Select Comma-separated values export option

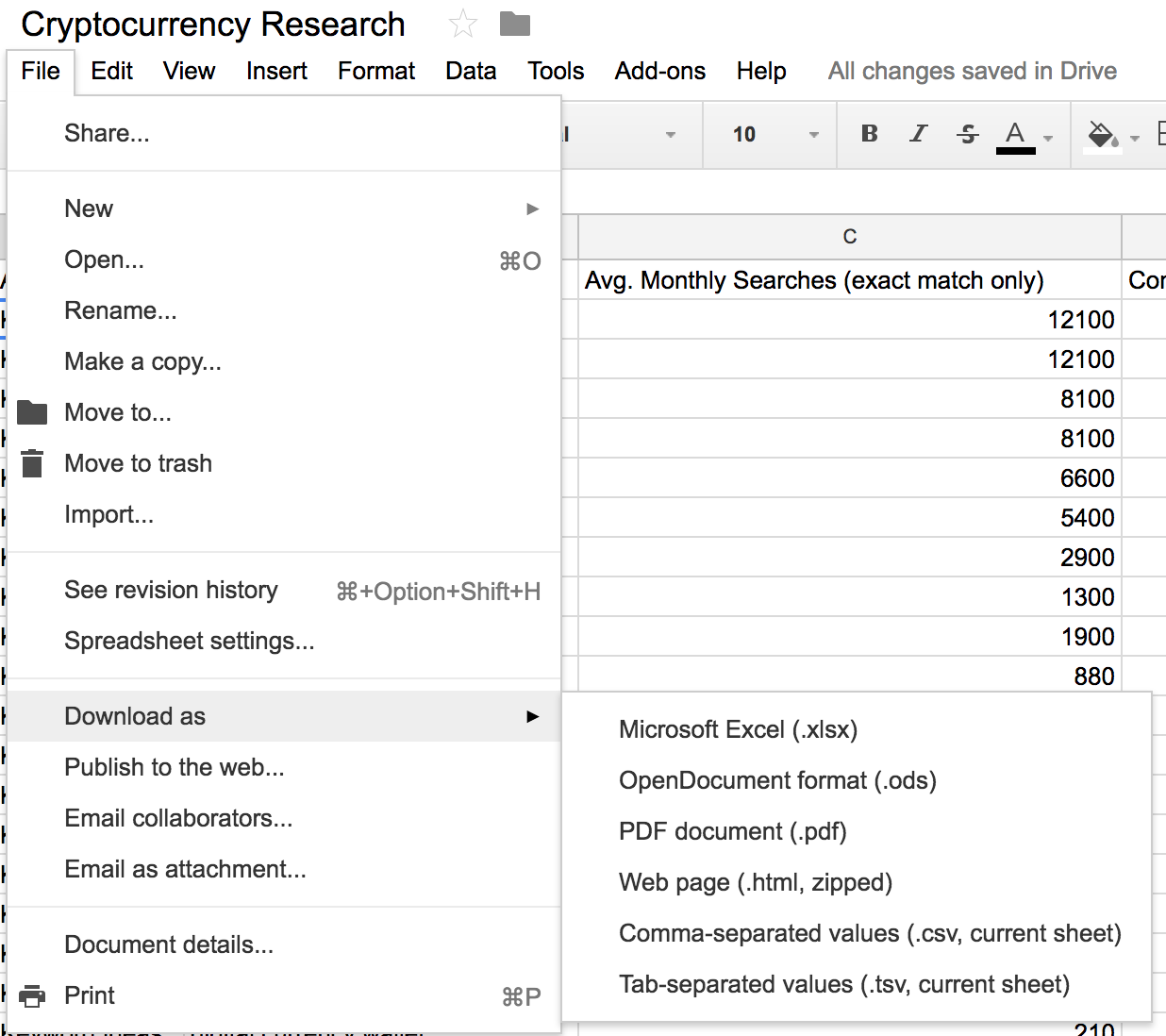tap(870, 933)
